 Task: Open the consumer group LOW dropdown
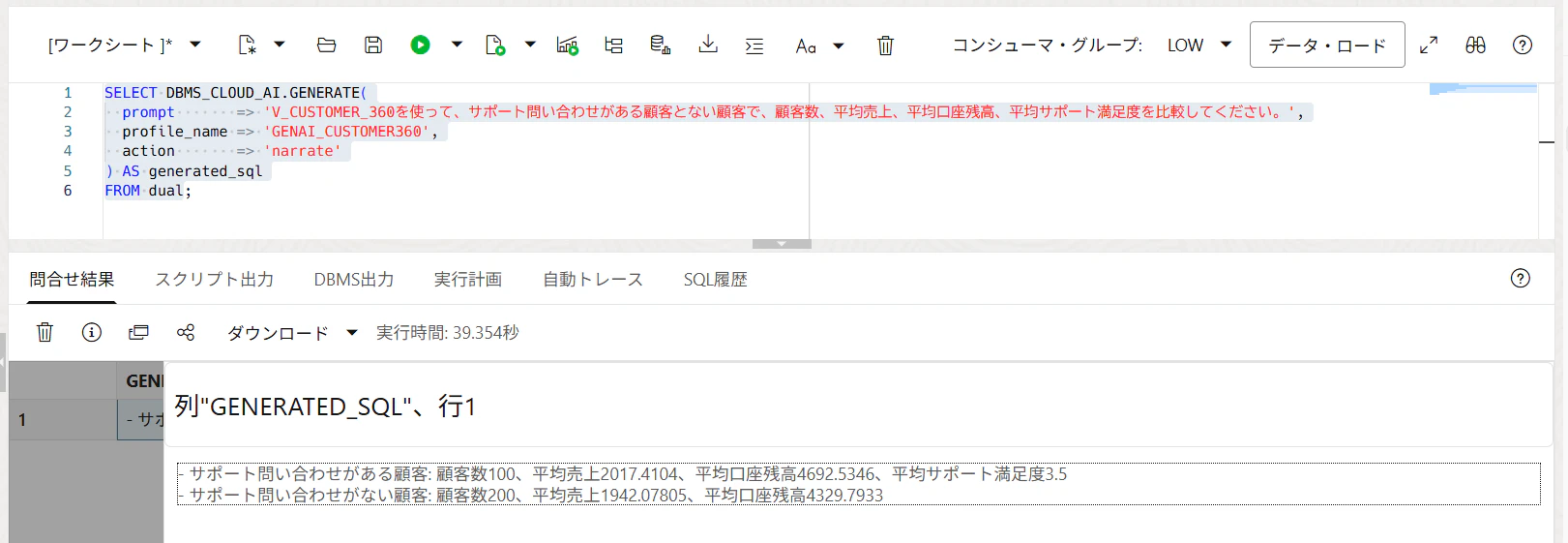[x=1198, y=45]
